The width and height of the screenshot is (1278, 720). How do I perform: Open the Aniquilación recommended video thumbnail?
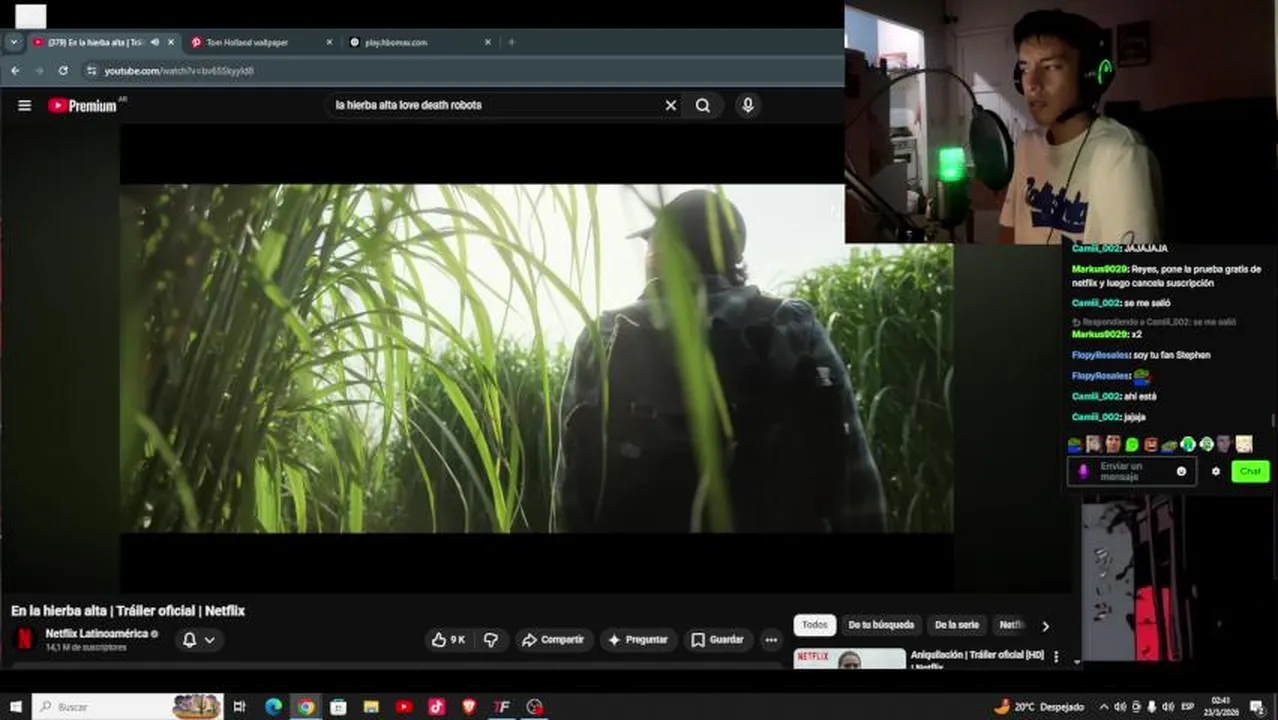[850, 658]
